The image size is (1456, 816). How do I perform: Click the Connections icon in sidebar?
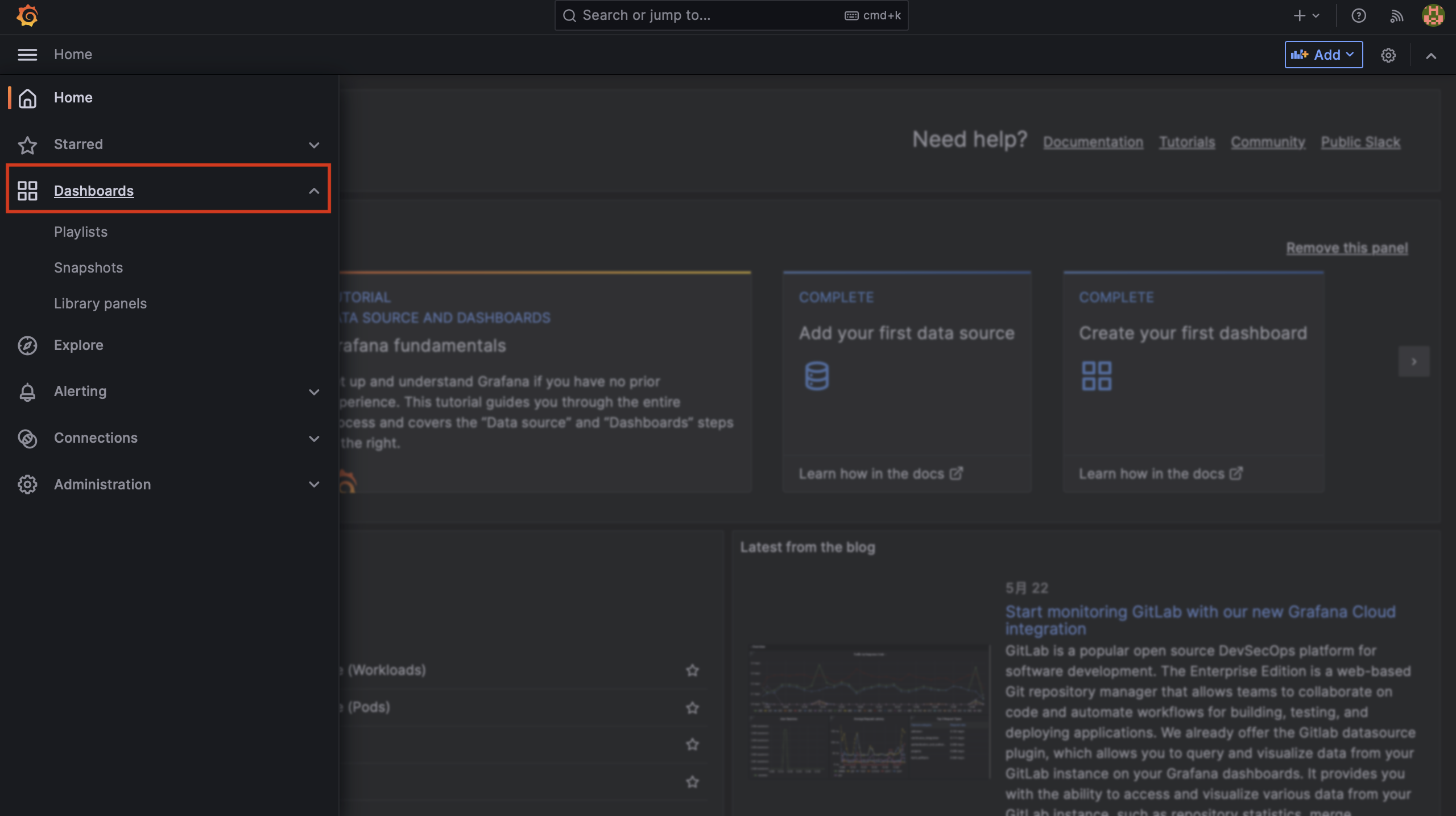27,438
